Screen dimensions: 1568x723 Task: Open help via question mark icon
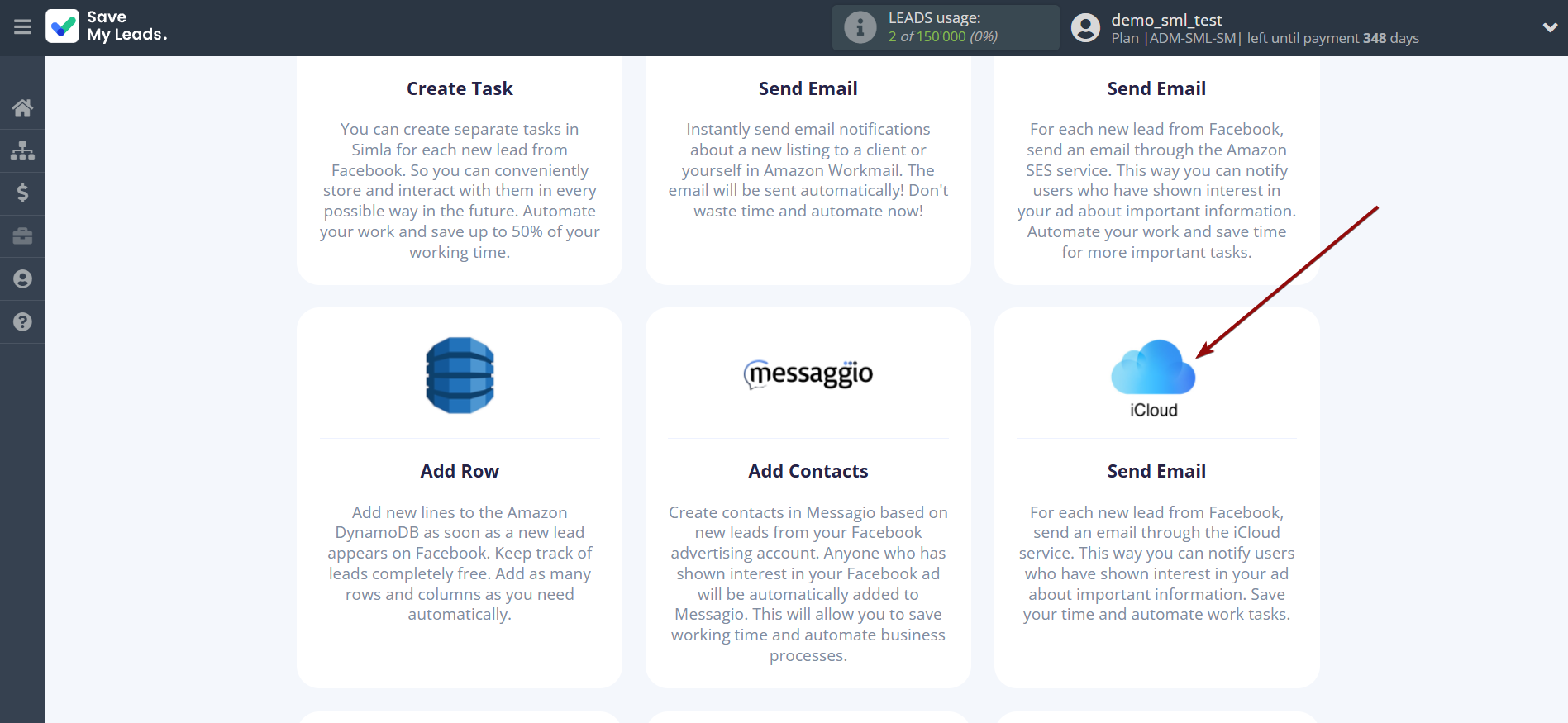[22, 322]
